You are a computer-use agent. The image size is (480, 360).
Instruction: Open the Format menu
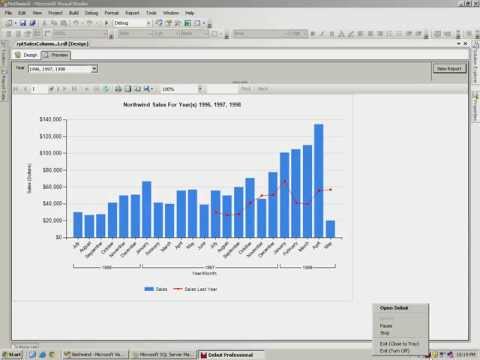[111, 13]
